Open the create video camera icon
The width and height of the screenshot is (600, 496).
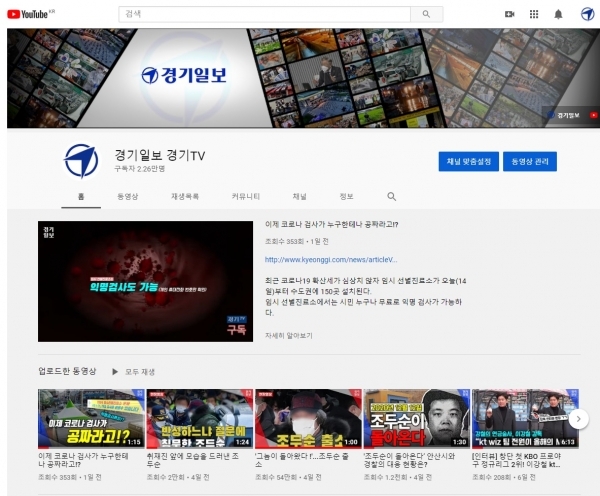click(509, 14)
